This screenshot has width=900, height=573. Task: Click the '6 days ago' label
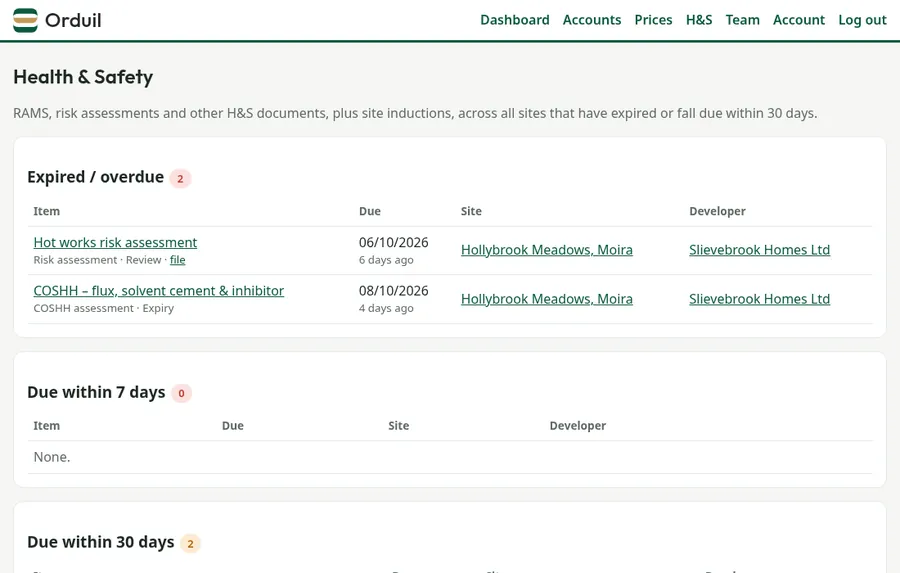(x=386, y=260)
